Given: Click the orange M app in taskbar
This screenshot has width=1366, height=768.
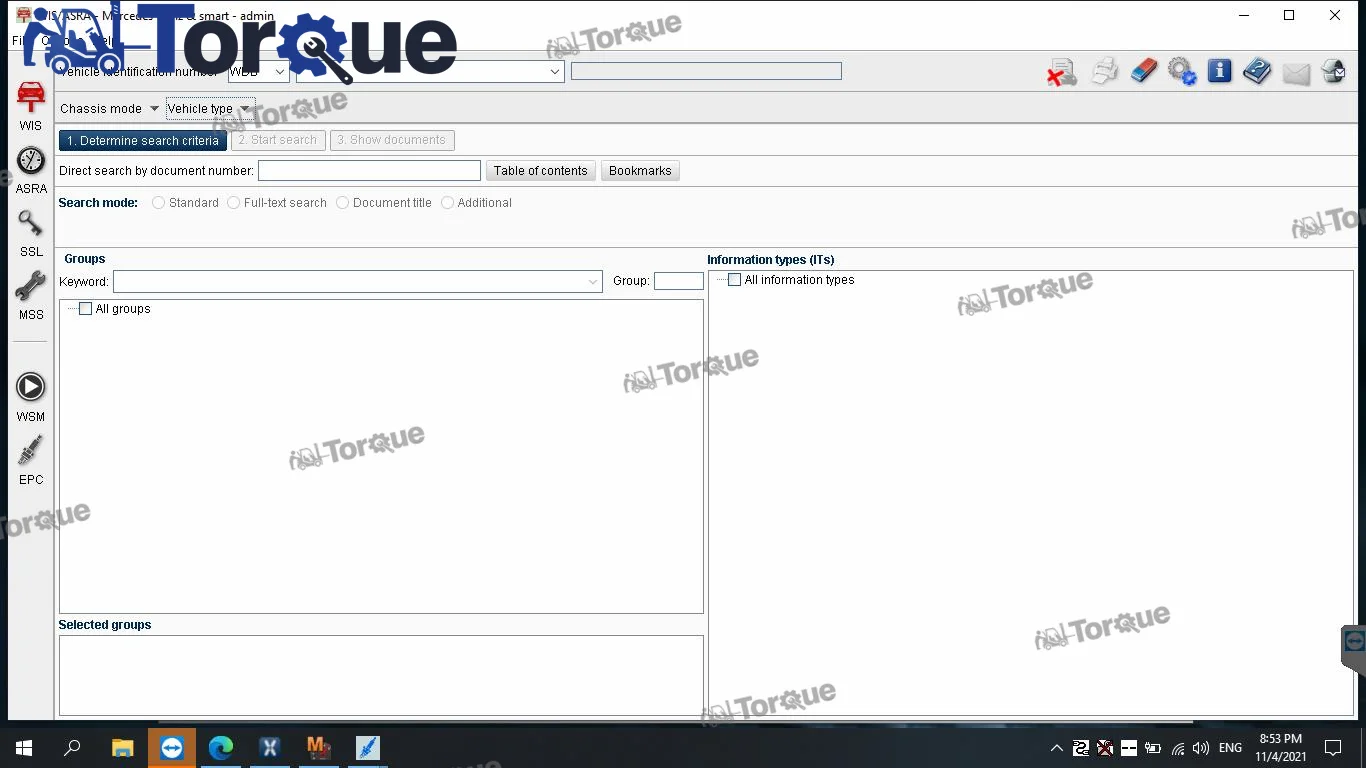Looking at the screenshot, I should click(x=318, y=747).
